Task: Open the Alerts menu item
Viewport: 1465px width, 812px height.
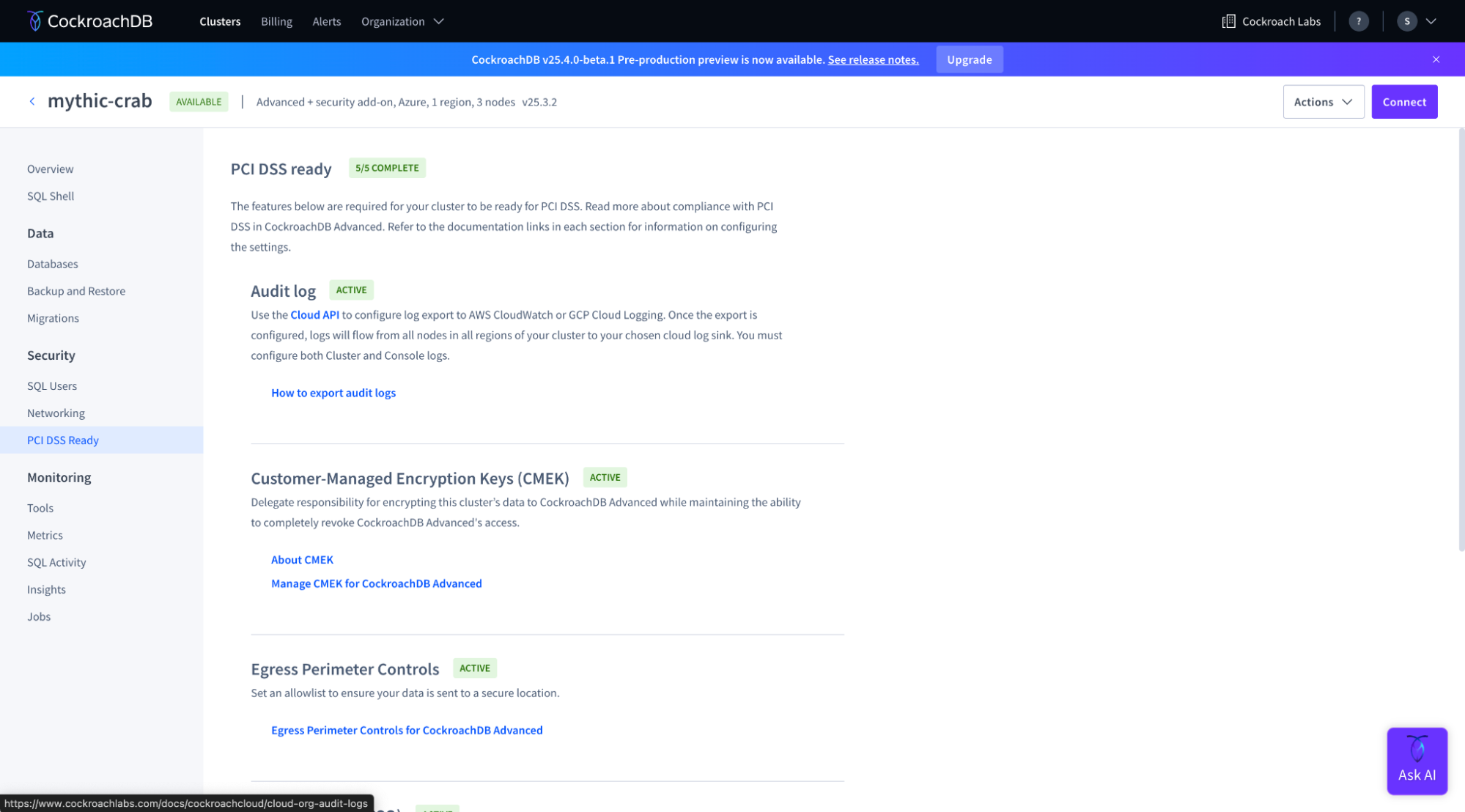Action: (326, 21)
